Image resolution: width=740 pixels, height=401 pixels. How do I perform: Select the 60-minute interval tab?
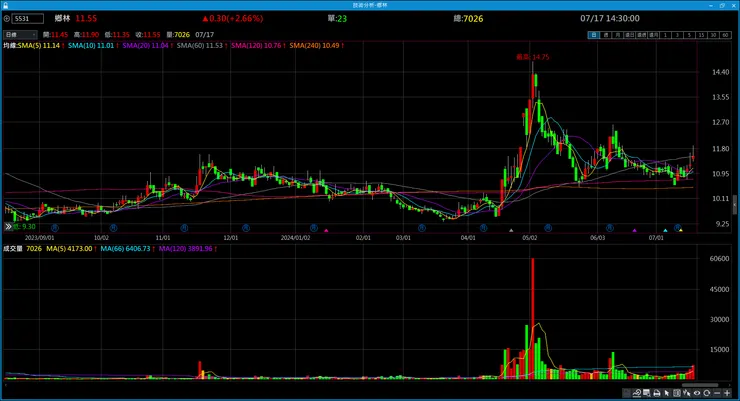(x=725, y=35)
